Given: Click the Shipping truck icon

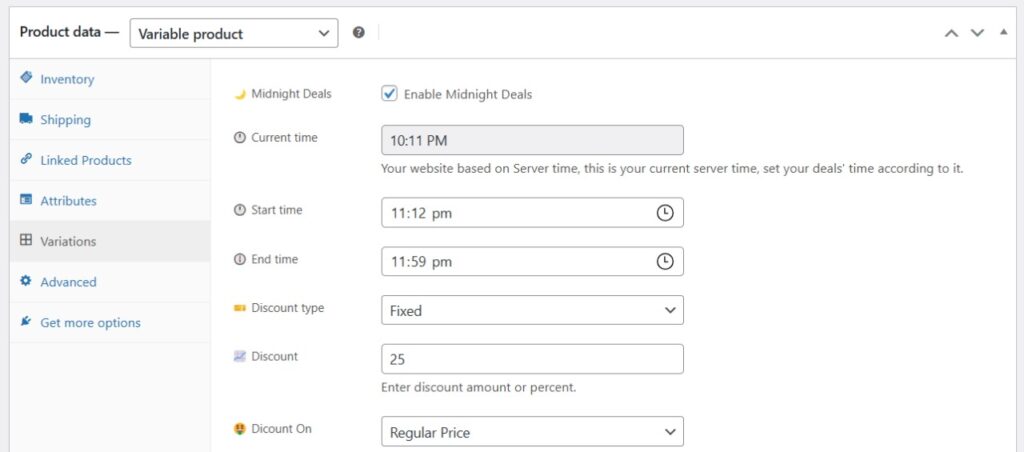Looking at the screenshot, I should click(x=26, y=119).
